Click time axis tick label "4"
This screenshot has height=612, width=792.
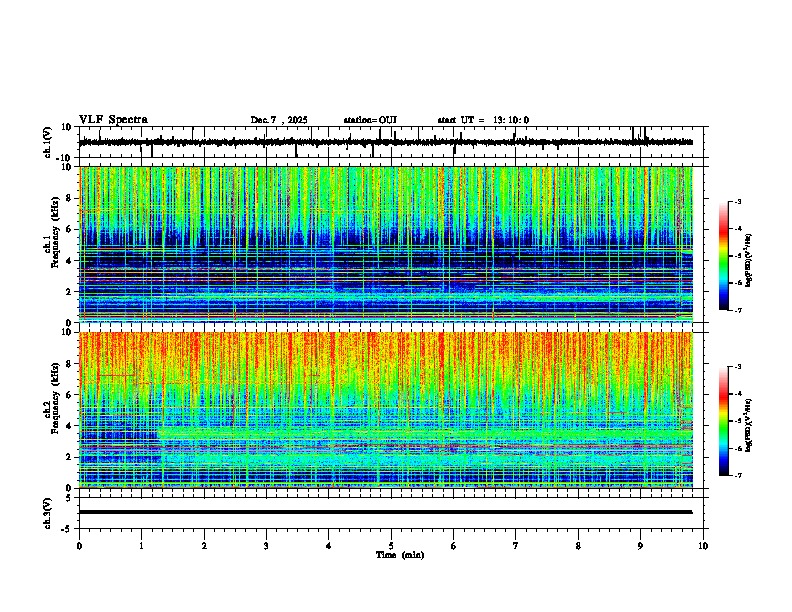[329, 546]
